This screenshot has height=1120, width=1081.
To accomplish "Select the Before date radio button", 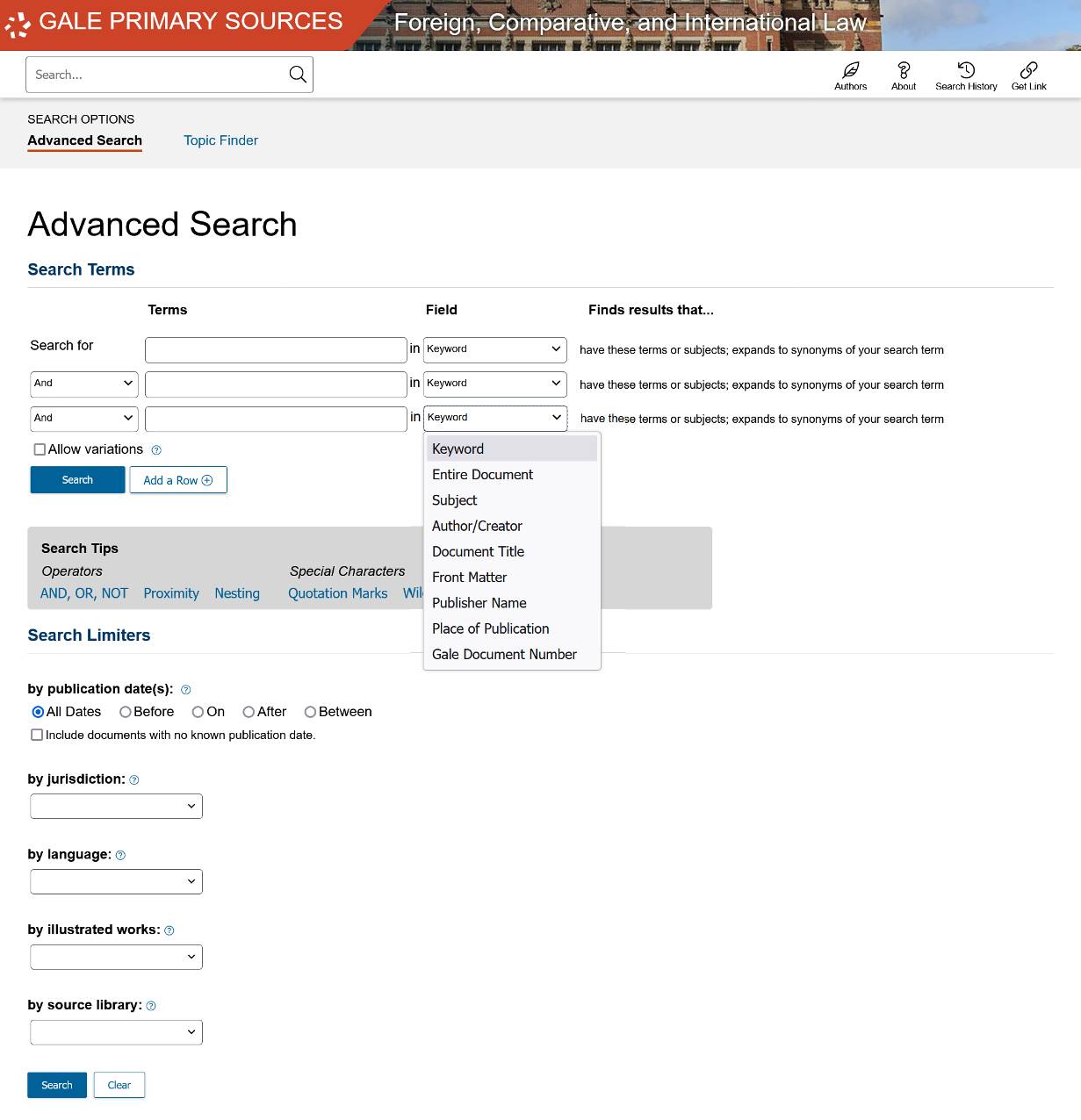I will point(126,712).
